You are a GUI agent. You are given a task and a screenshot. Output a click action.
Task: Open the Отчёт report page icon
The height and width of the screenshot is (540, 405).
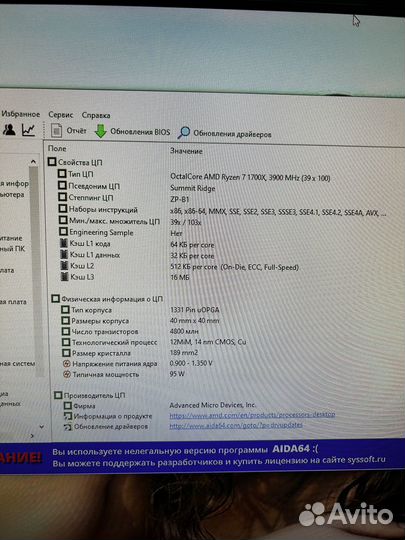56,131
